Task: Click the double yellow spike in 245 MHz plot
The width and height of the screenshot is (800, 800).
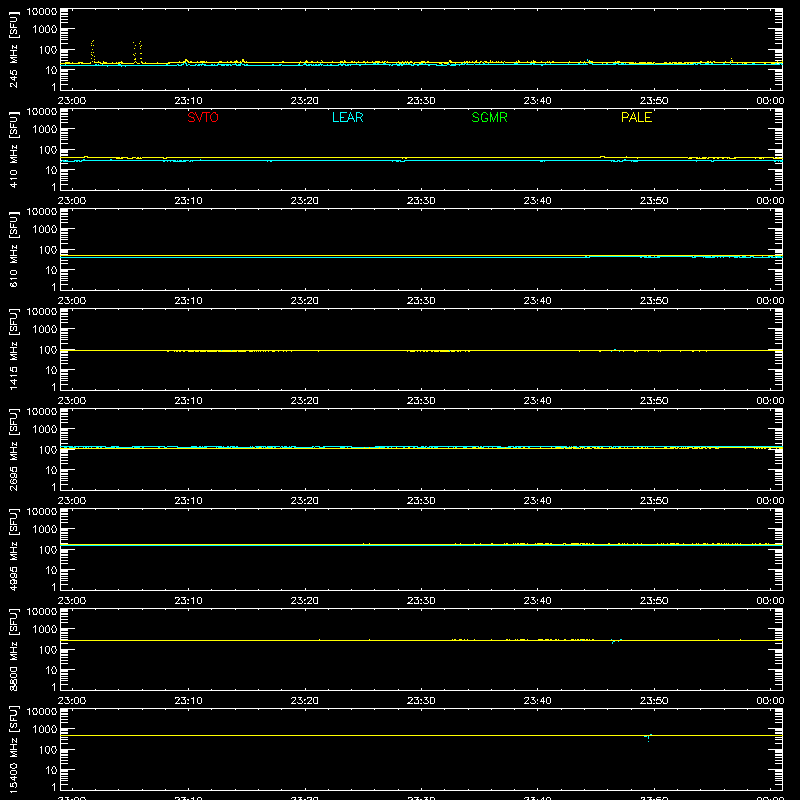Action: 137,52
